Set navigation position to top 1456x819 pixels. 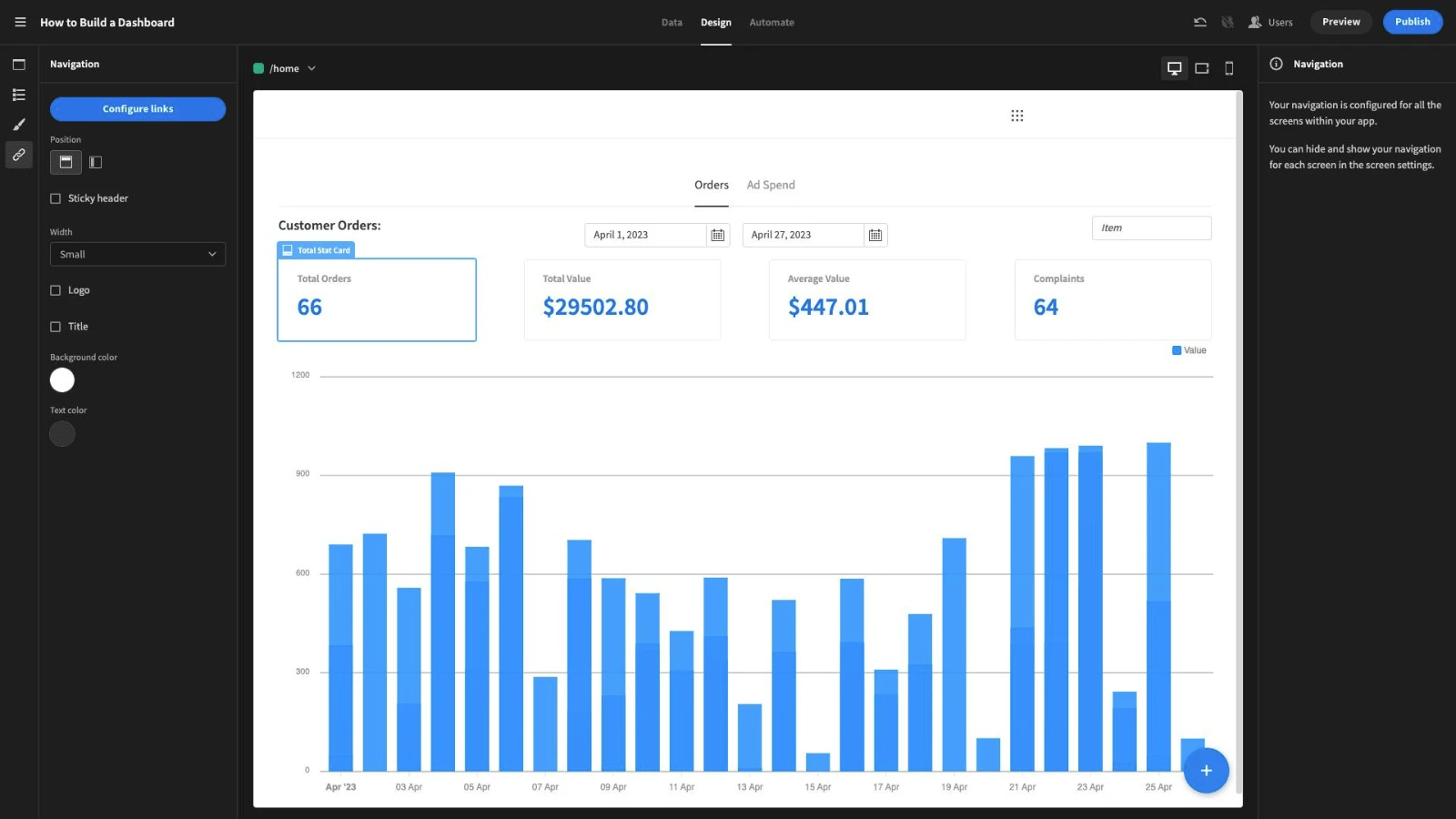point(66,162)
